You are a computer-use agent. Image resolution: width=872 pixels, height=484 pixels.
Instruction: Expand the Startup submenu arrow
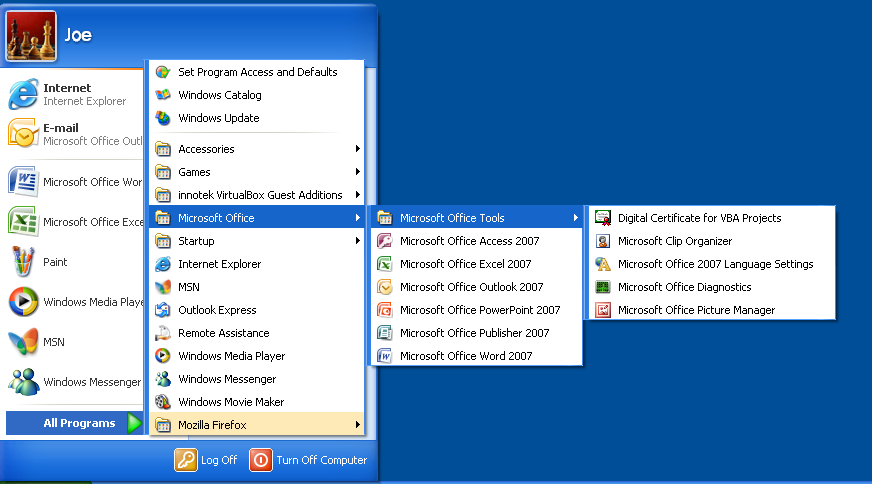358,241
